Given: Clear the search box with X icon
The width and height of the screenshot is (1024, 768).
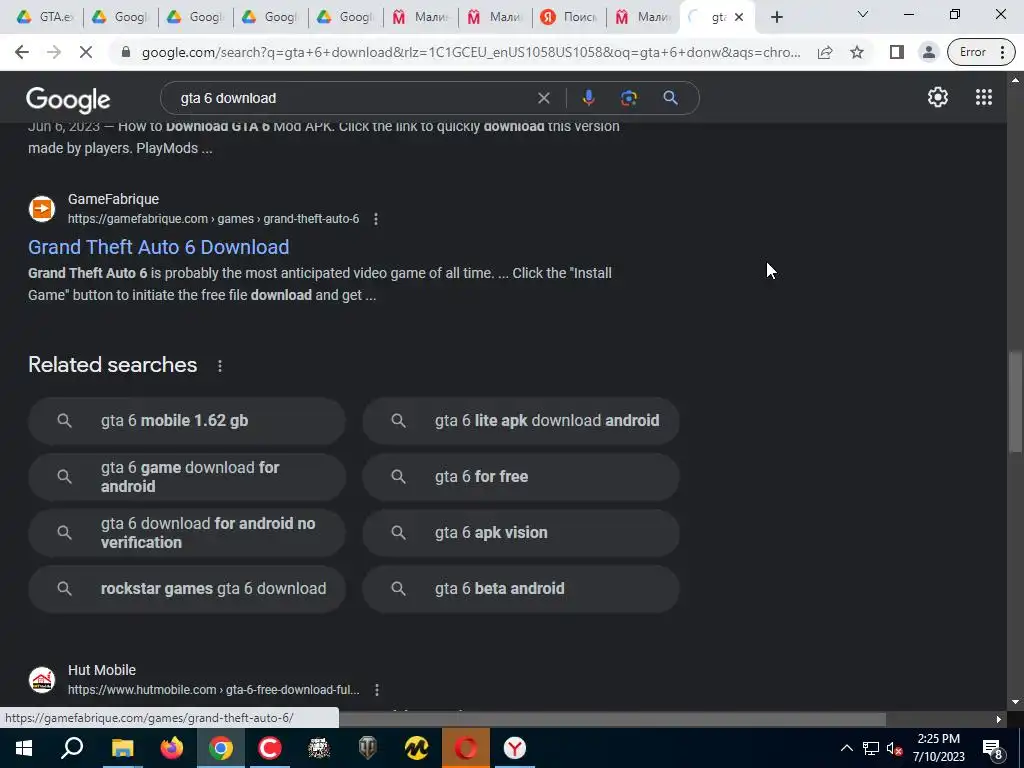Looking at the screenshot, I should tap(543, 98).
